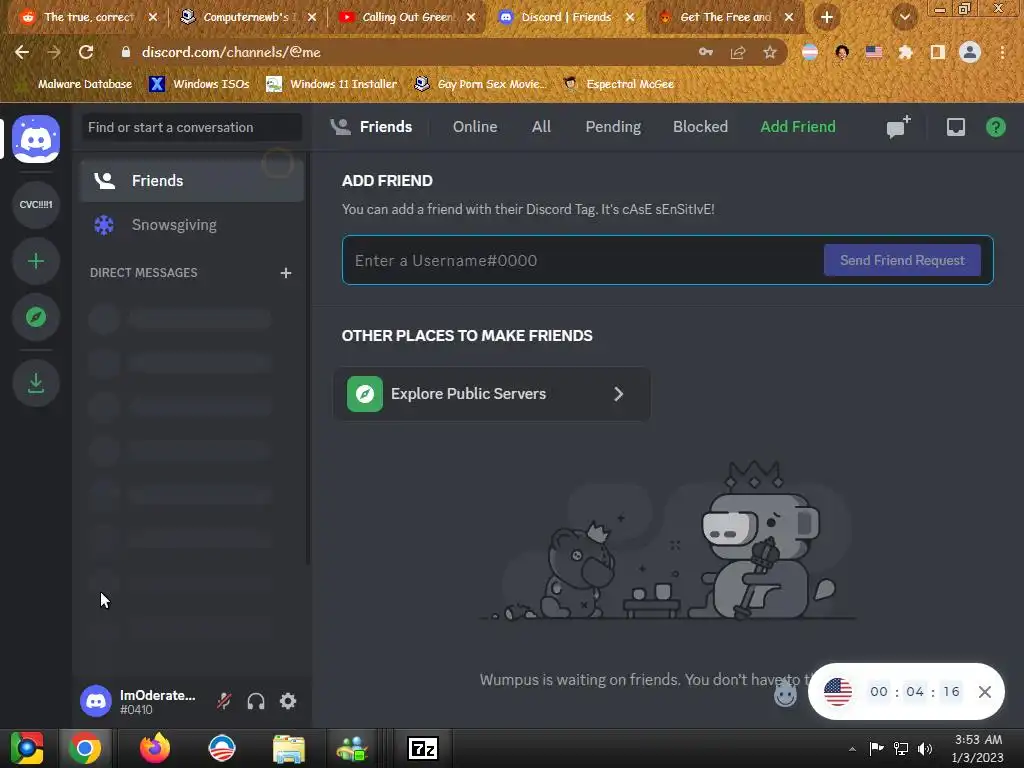Open User Settings gear icon

(288, 701)
